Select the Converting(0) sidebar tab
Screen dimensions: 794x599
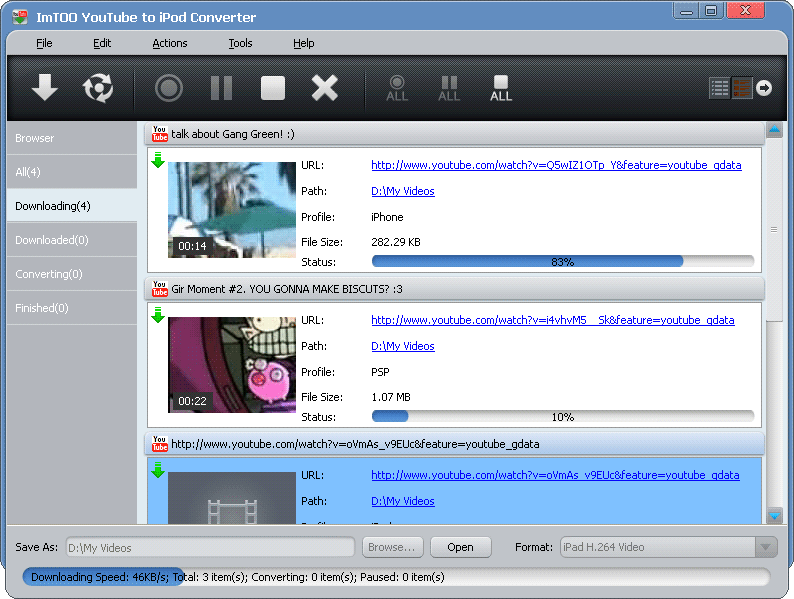click(72, 273)
